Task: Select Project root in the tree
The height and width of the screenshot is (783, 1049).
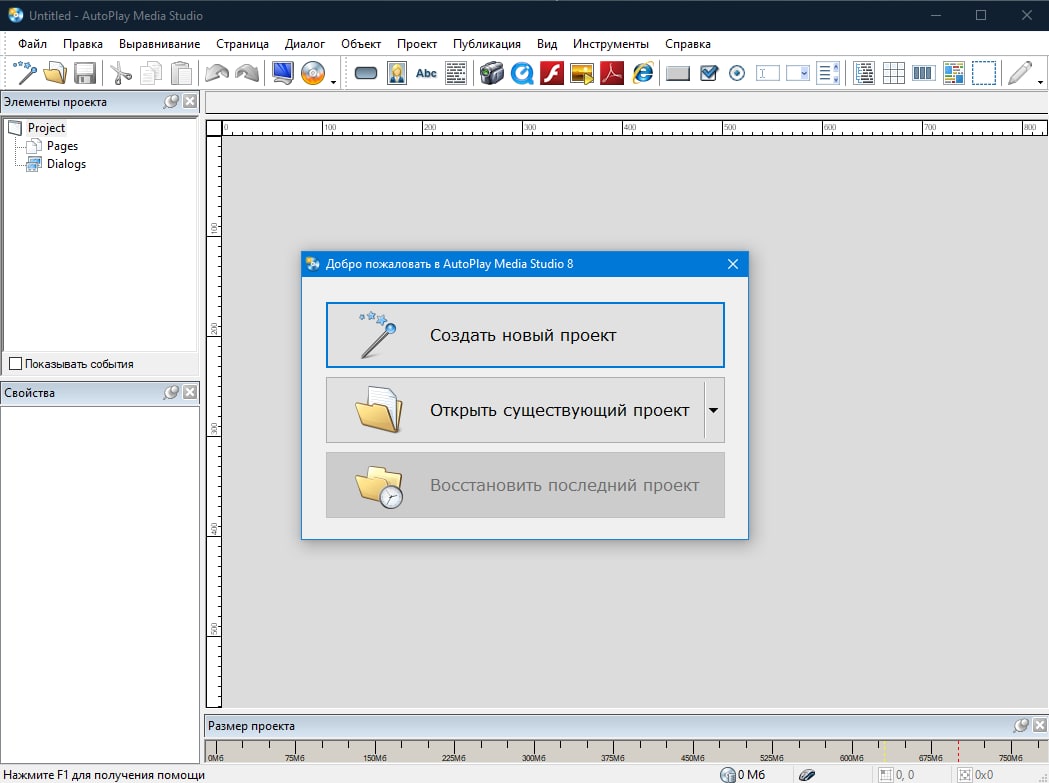Action: click(x=46, y=127)
